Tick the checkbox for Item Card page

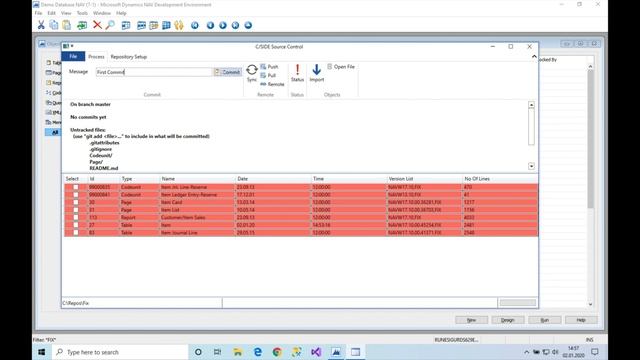pos(76,202)
